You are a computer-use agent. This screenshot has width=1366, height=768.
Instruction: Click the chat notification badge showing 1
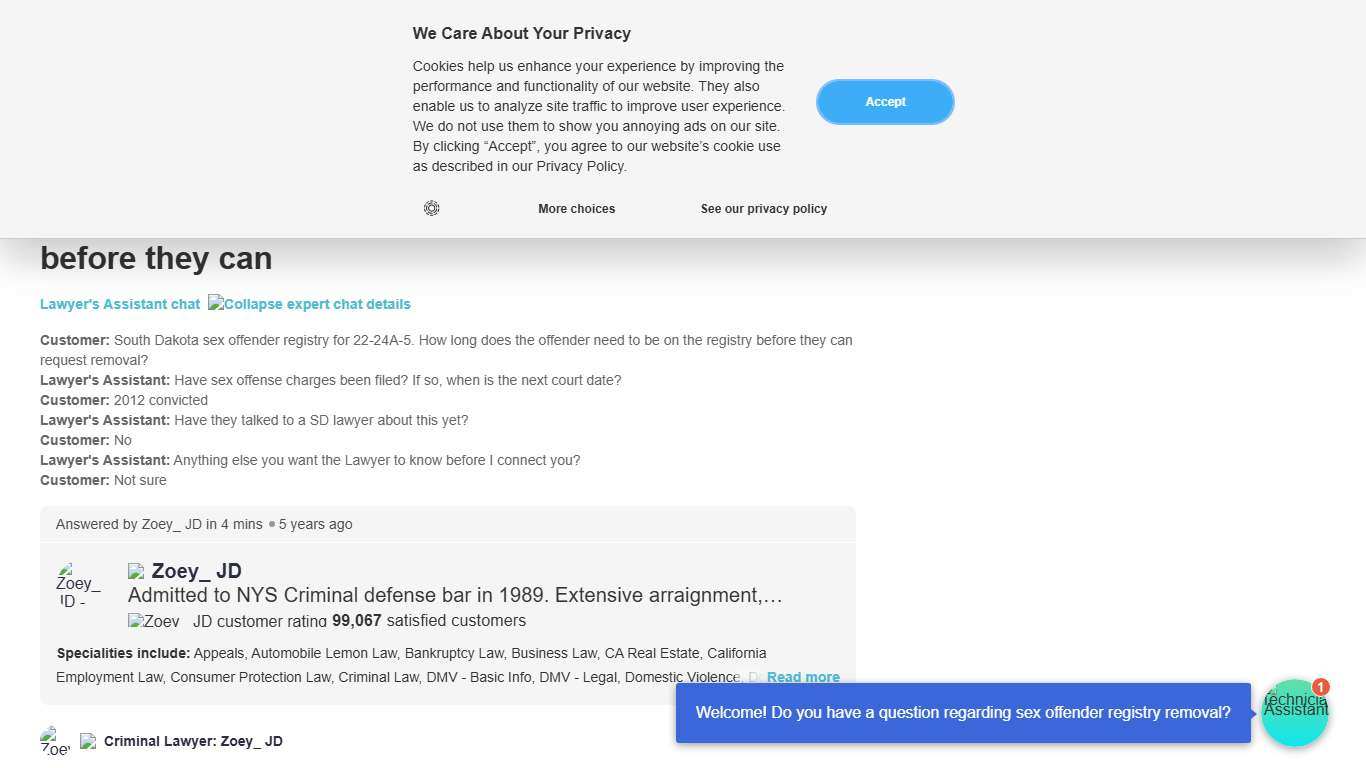(1321, 687)
